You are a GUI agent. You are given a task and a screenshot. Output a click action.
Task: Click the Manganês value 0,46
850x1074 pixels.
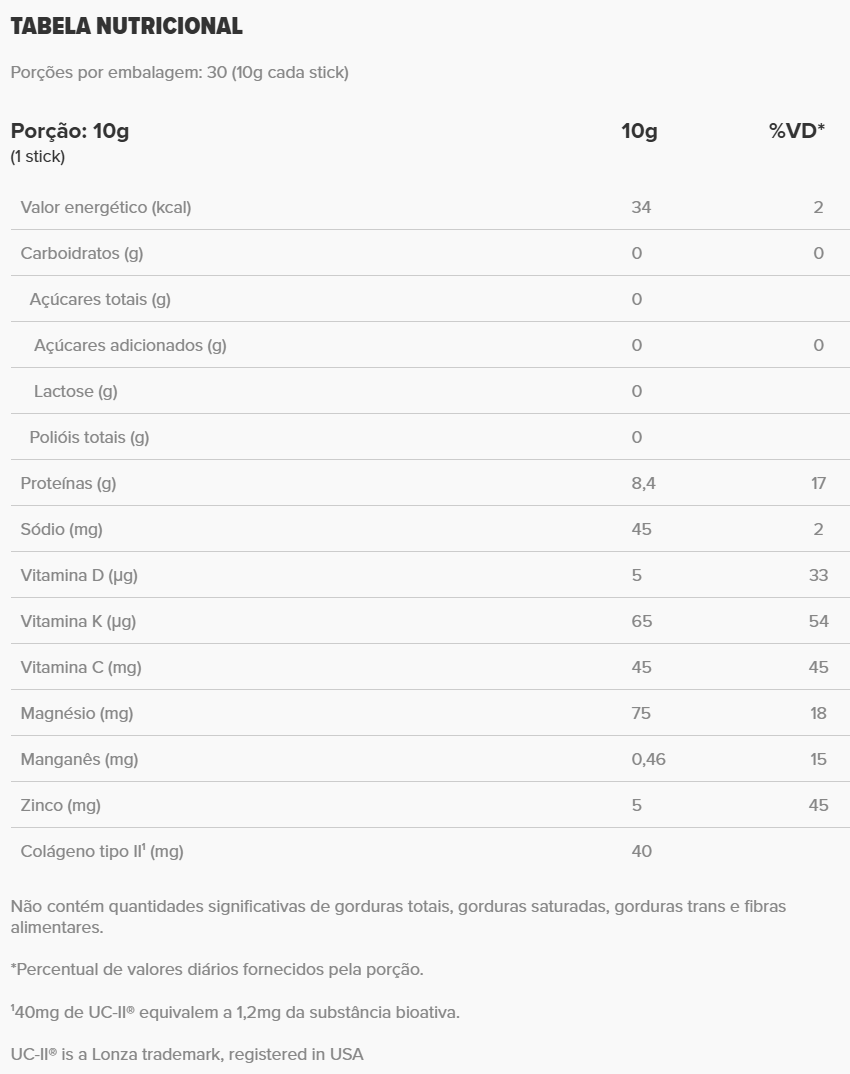point(649,759)
